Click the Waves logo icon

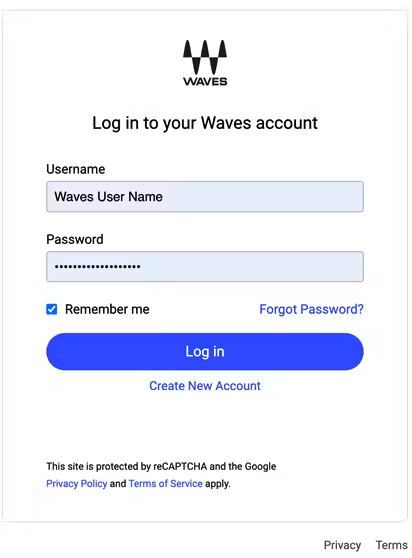coord(205,57)
